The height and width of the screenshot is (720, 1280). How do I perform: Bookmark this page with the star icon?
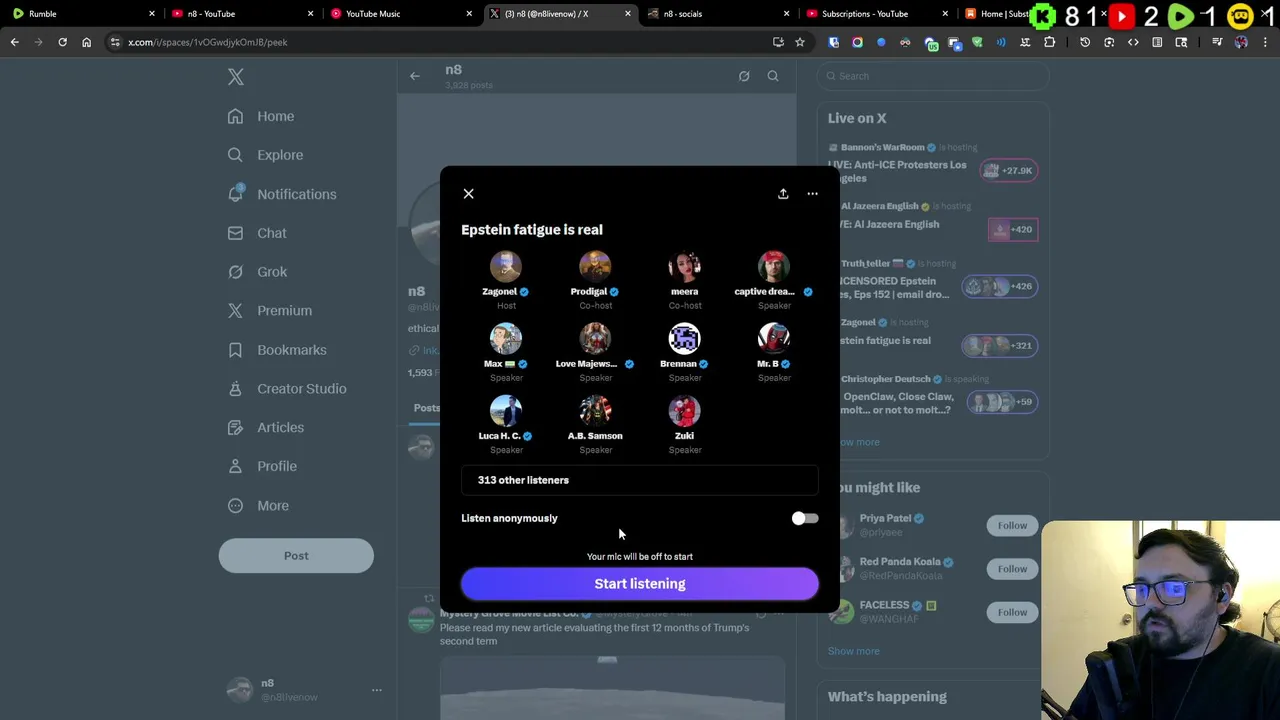tap(800, 42)
